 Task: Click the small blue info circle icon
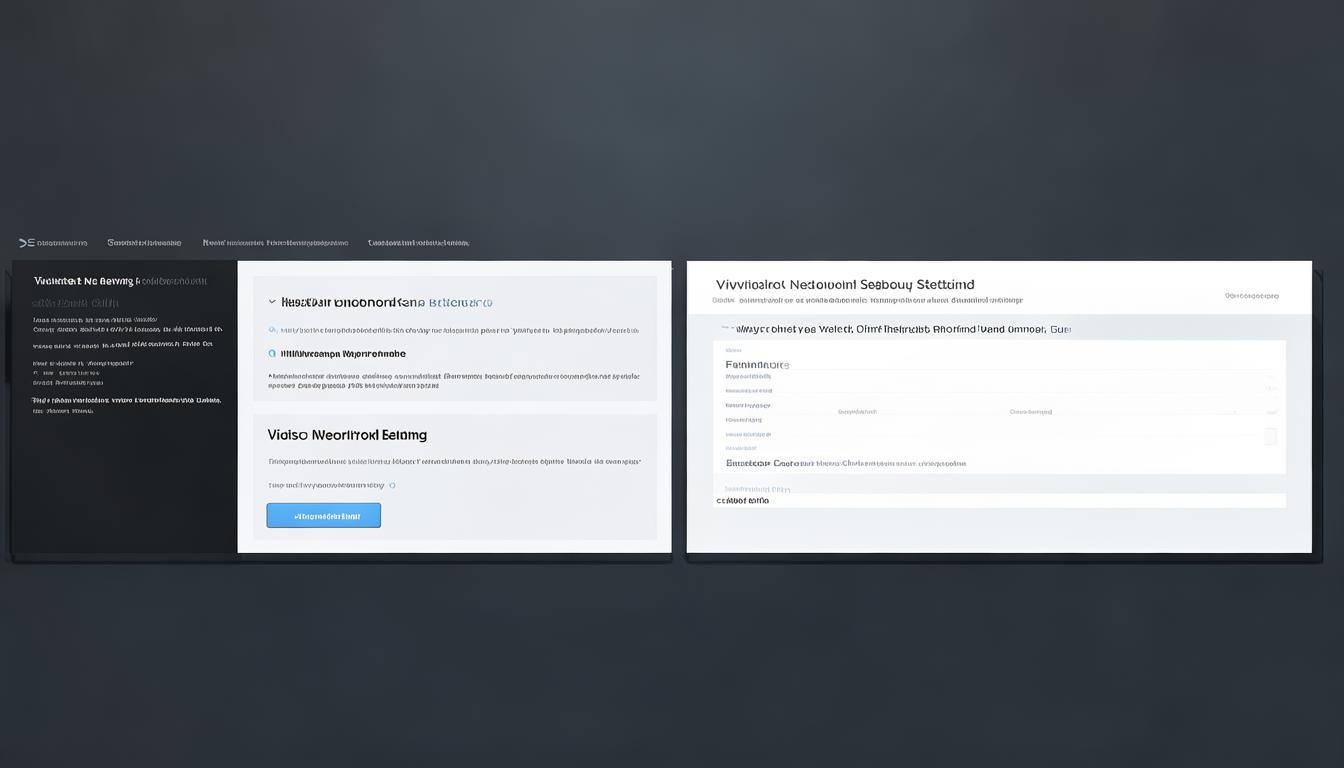[x=272, y=330]
